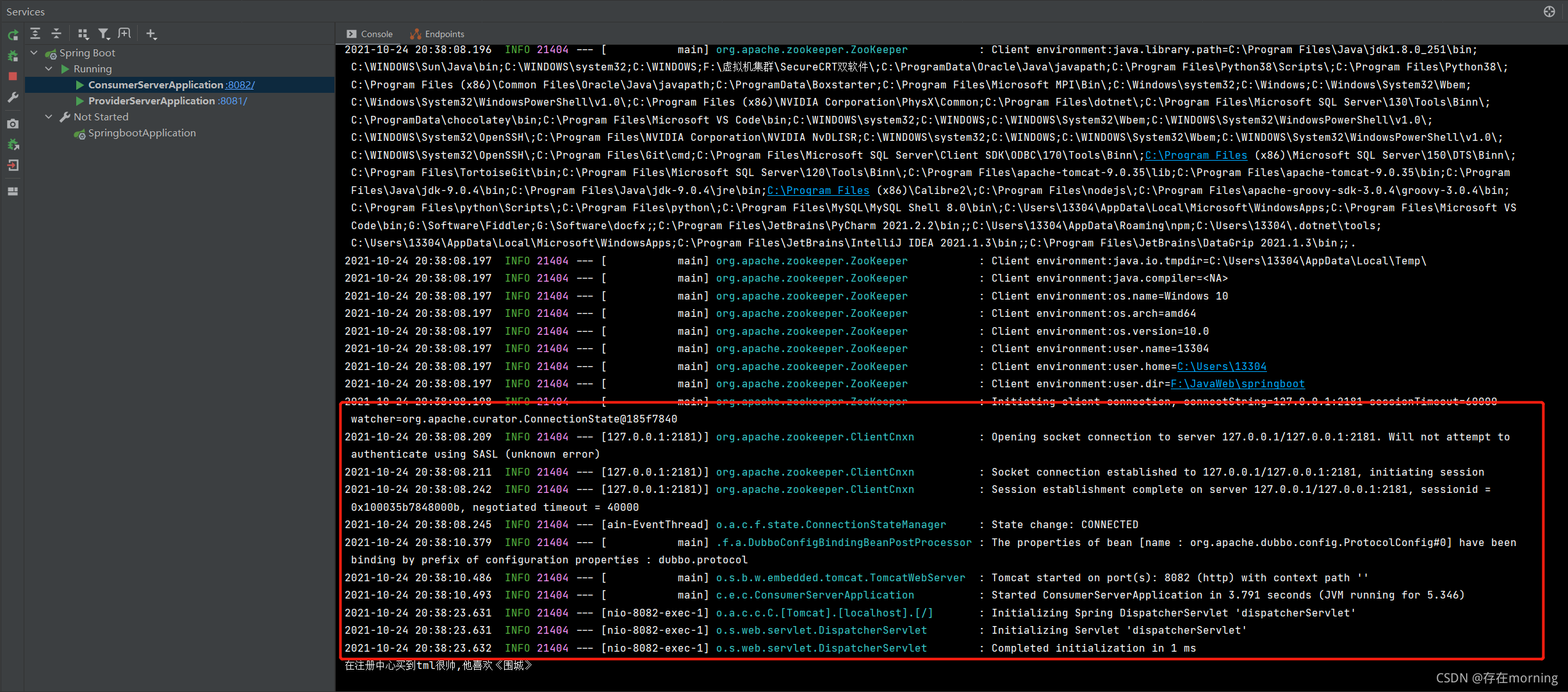Image resolution: width=1568 pixels, height=692 pixels.
Task: Switch to the Console tab
Action: click(370, 34)
